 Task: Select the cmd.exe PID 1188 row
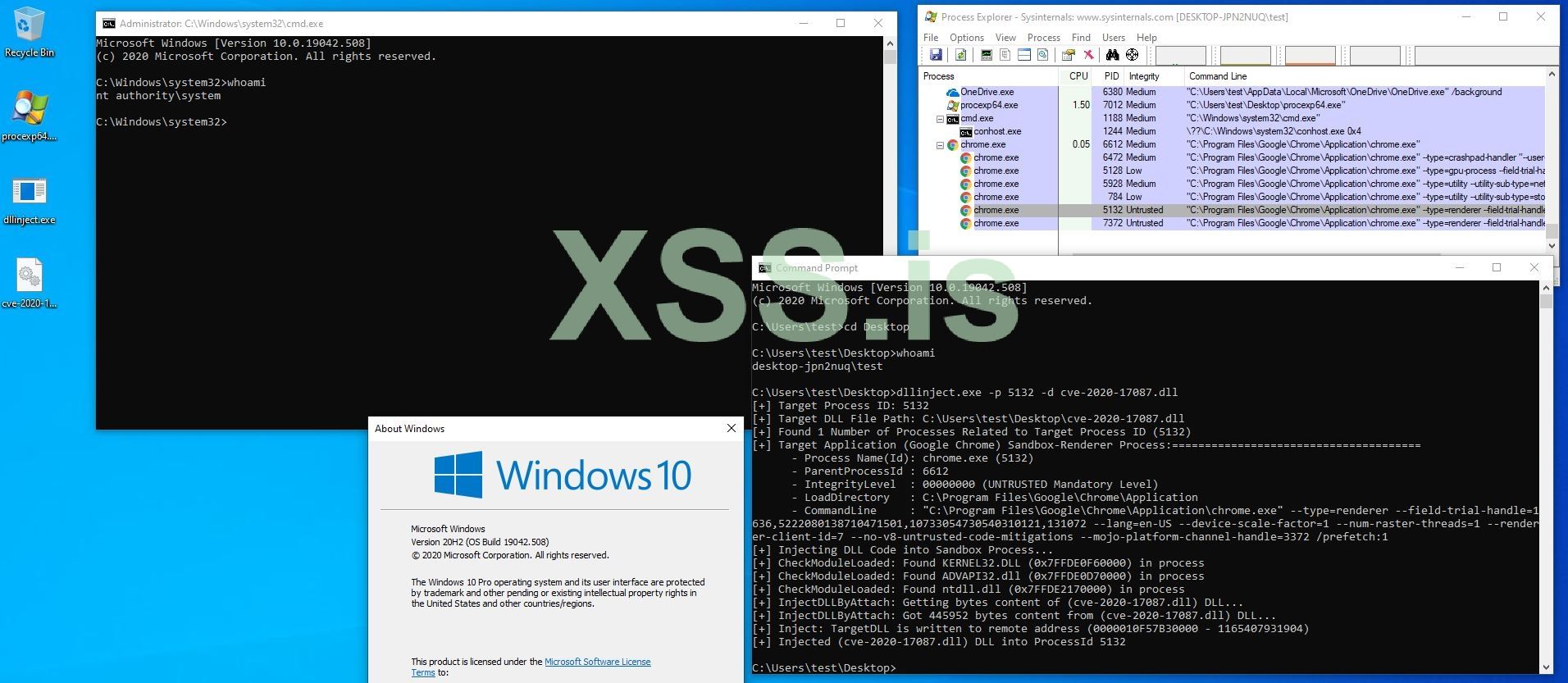[x=1233, y=118]
